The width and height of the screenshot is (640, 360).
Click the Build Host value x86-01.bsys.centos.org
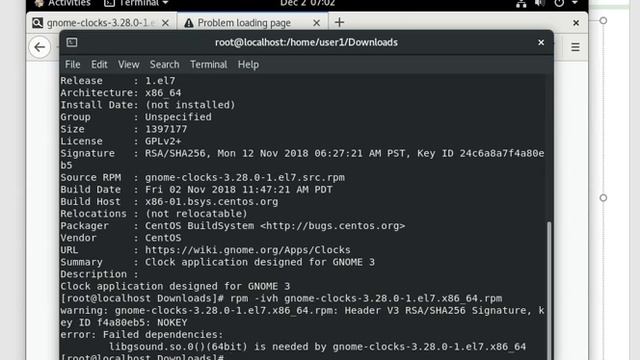(x=211, y=202)
